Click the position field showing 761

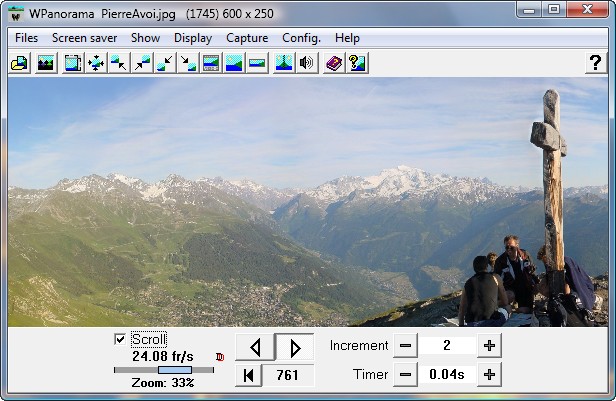pyautogui.click(x=288, y=375)
